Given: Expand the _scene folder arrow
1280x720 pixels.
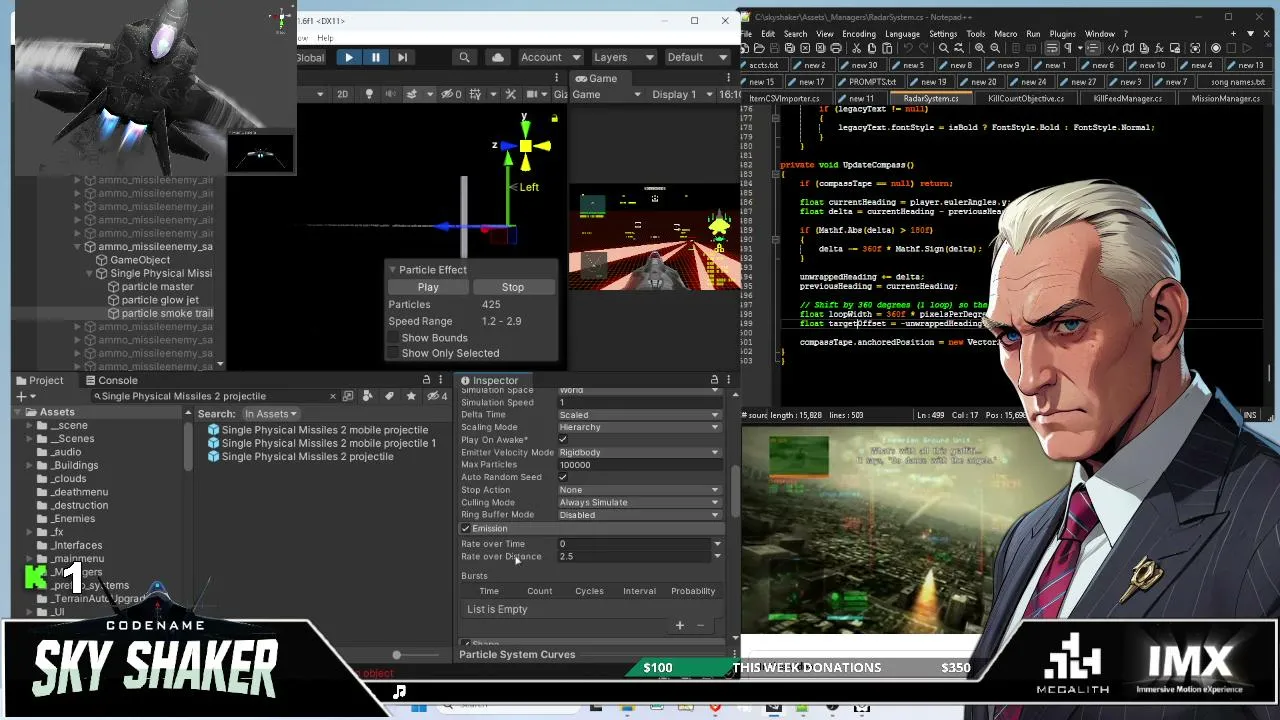Looking at the screenshot, I should 30,425.
